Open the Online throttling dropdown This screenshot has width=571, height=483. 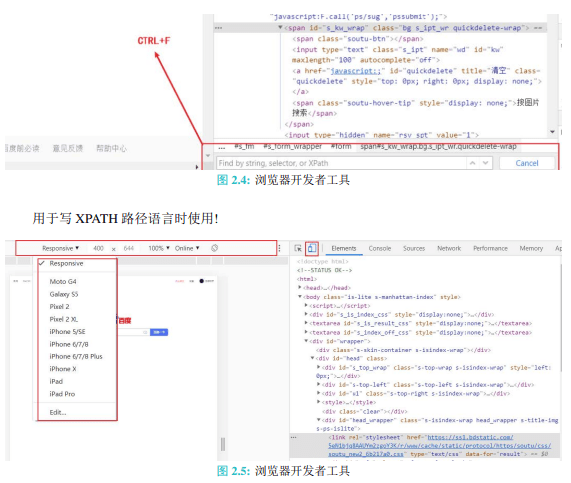point(187,248)
